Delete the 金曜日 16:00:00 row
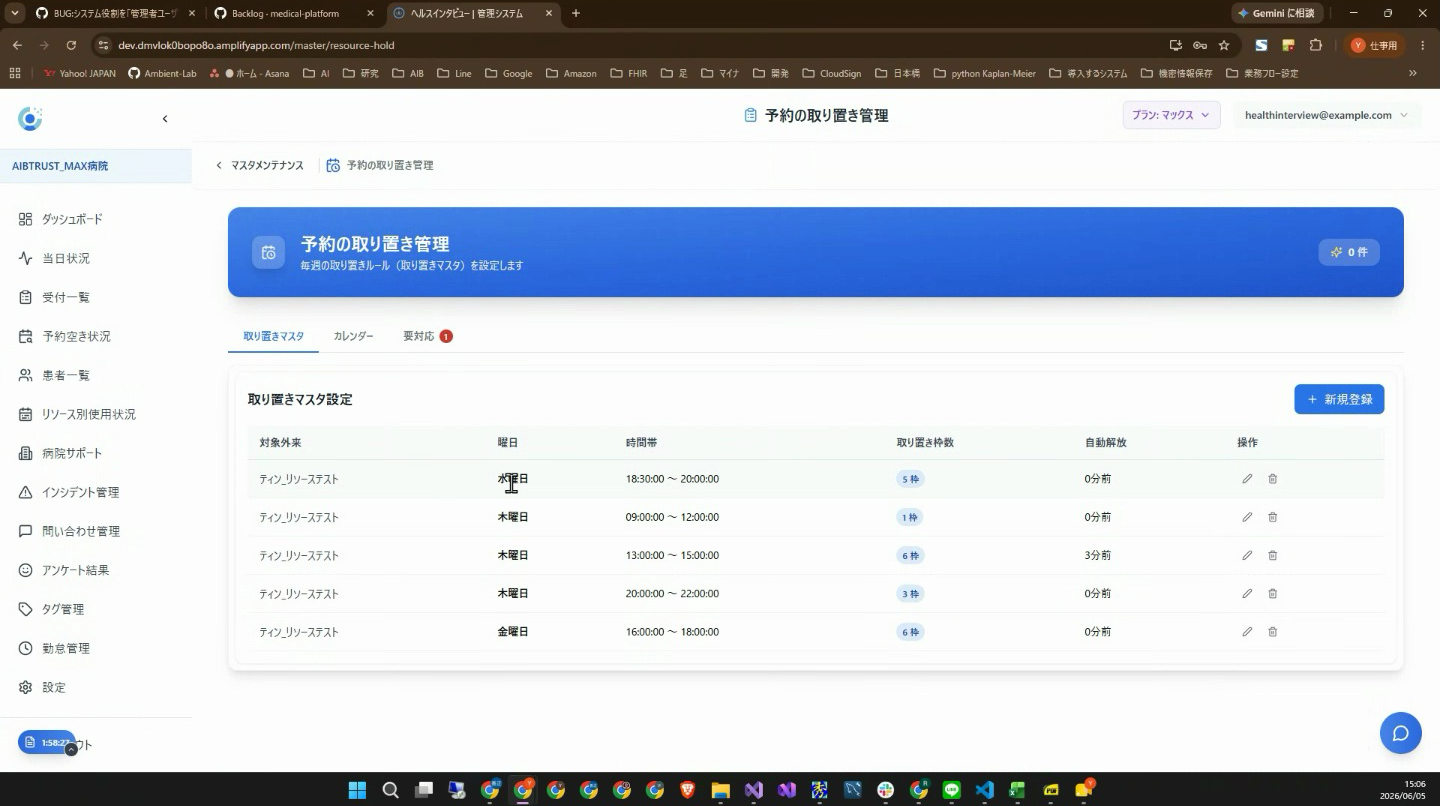The image size is (1440, 806). (x=1273, y=632)
